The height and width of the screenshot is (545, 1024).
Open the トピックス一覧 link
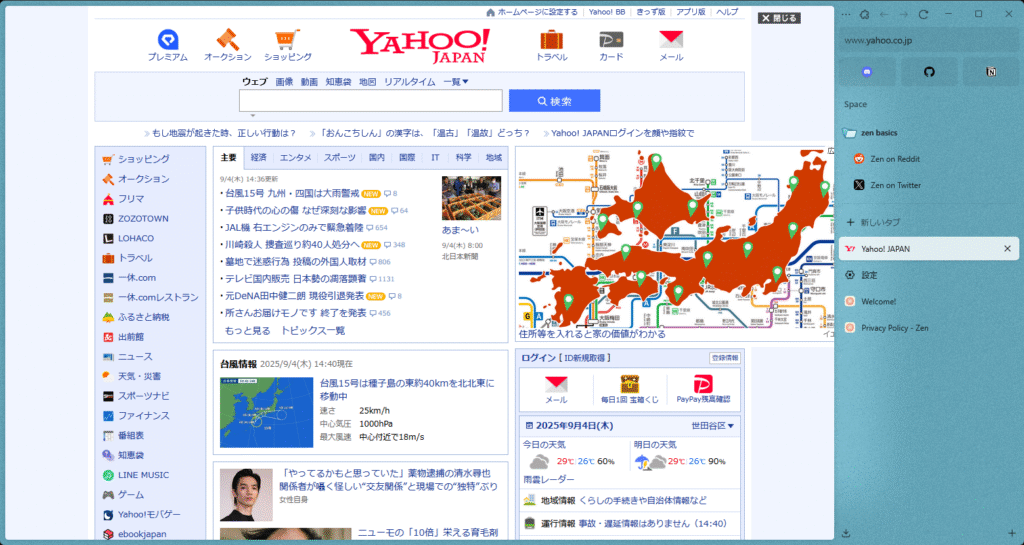pyautogui.click(x=313, y=330)
